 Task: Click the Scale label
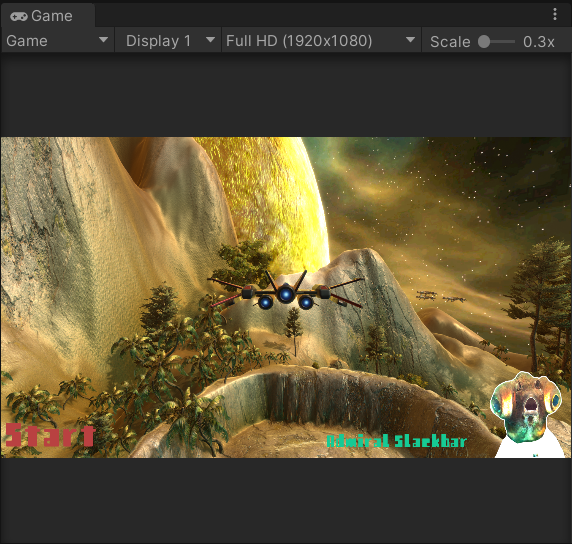point(450,42)
